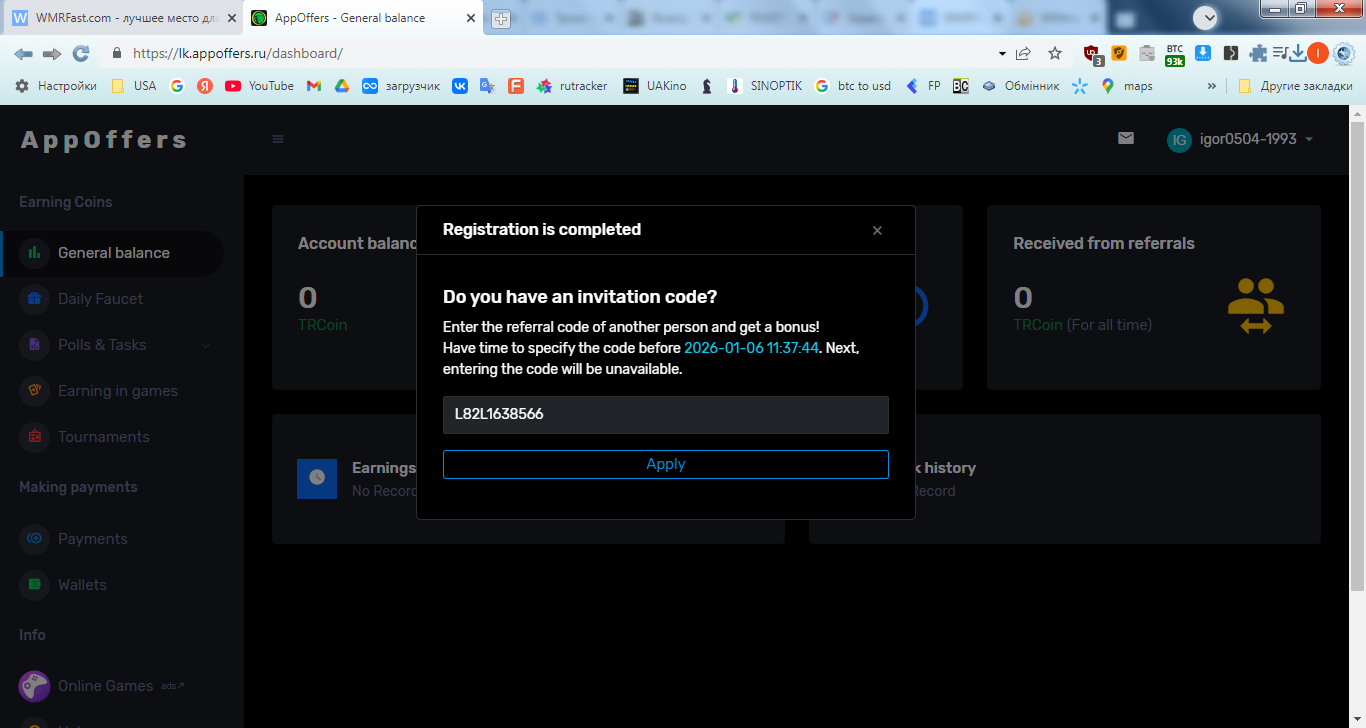
Task: Open Wallets in the sidebar
Action: click(82, 585)
